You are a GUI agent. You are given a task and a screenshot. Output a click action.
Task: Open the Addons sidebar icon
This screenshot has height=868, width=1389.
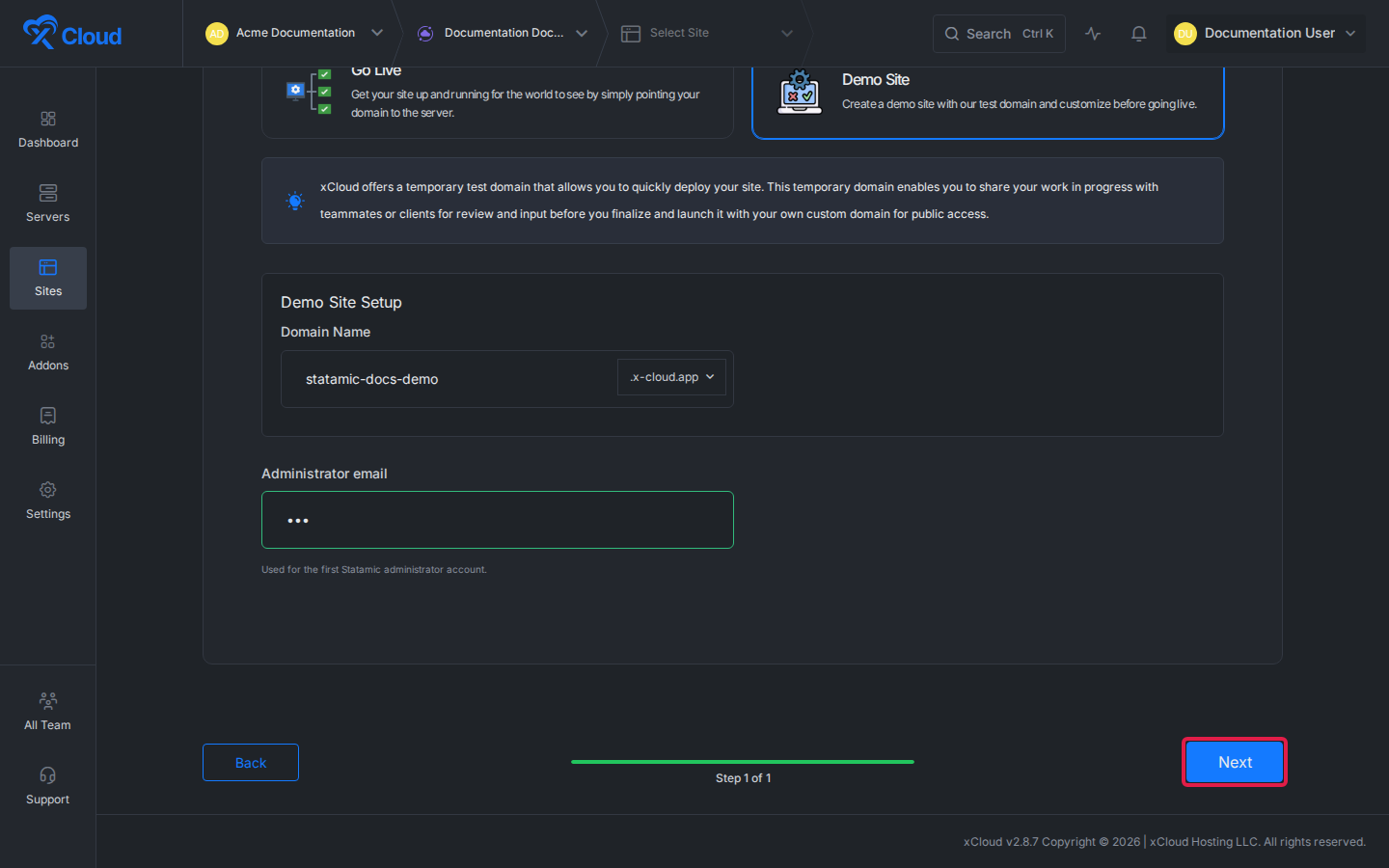(x=48, y=341)
